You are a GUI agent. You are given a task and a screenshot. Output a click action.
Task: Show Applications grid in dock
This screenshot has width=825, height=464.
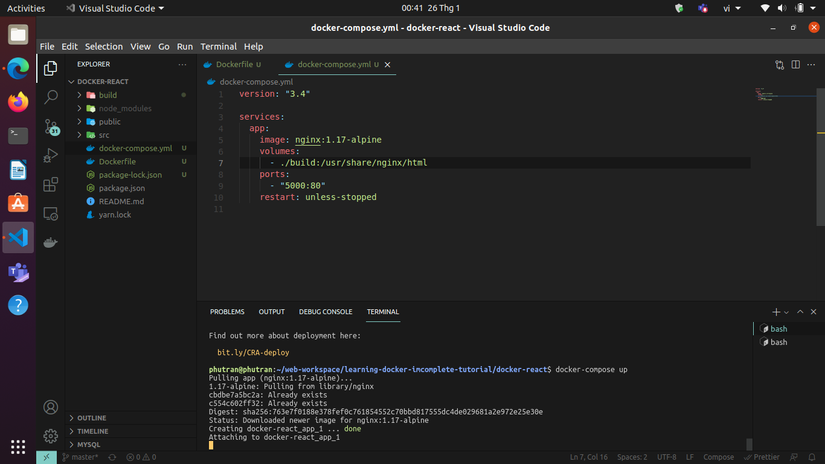click(18, 447)
